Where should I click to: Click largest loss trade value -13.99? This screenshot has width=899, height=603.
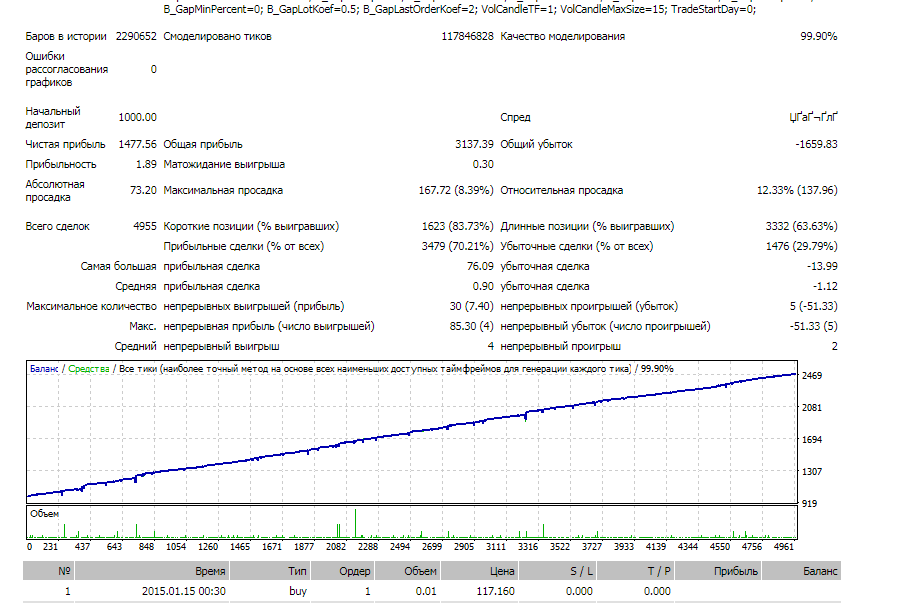822,266
